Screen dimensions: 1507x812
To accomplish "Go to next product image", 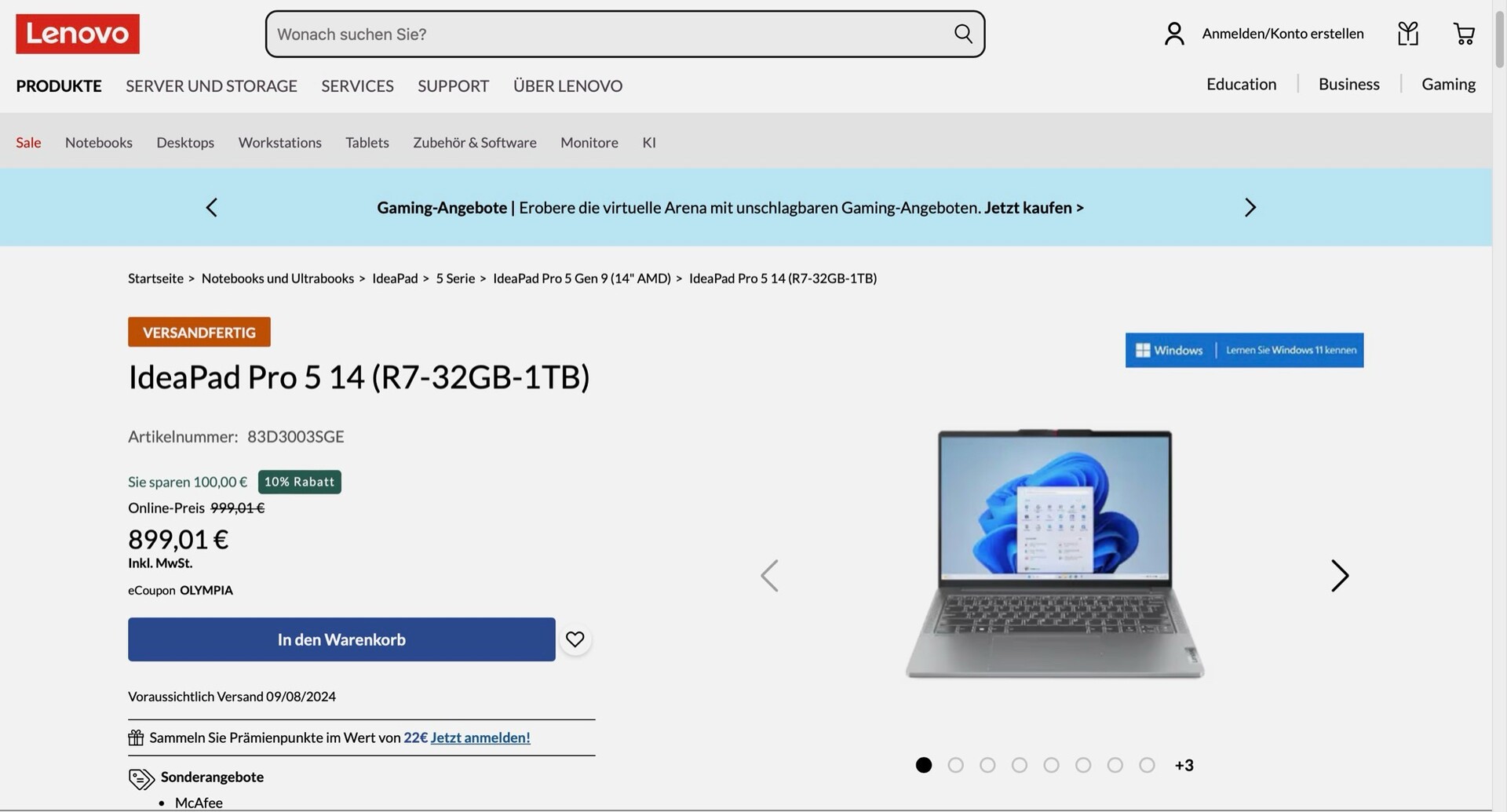I will [1340, 576].
